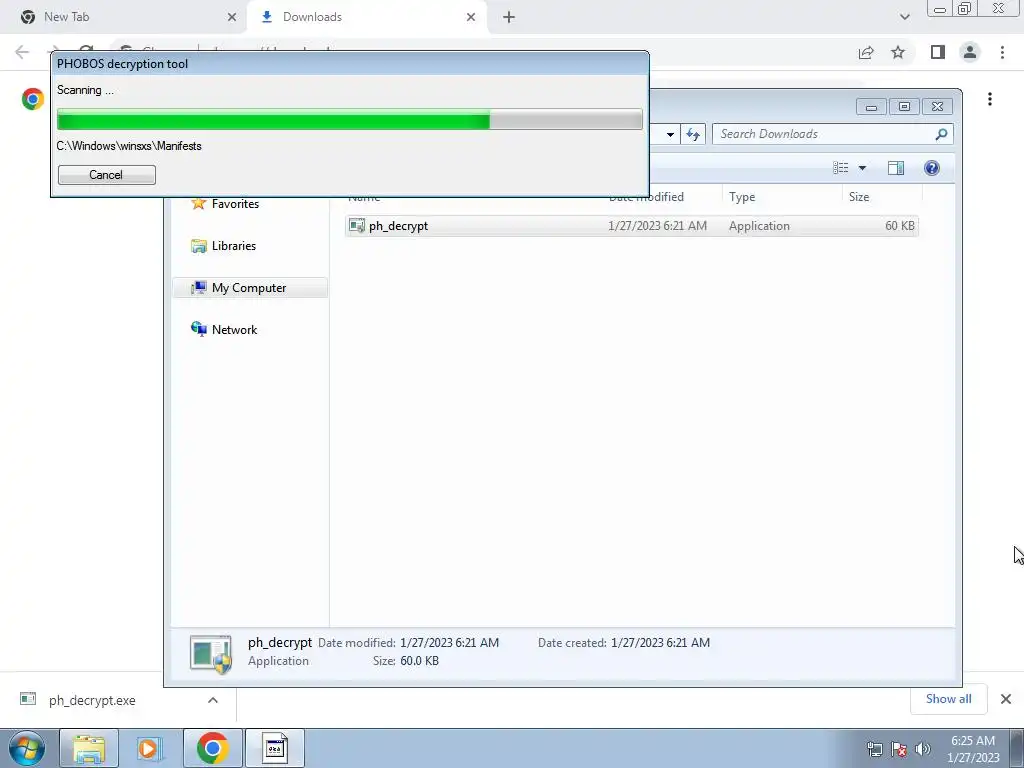The height and width of the screenshot is (768, 1024).
Task: Open the Chrome three-dot menu
Action: tap(1002, 52)
